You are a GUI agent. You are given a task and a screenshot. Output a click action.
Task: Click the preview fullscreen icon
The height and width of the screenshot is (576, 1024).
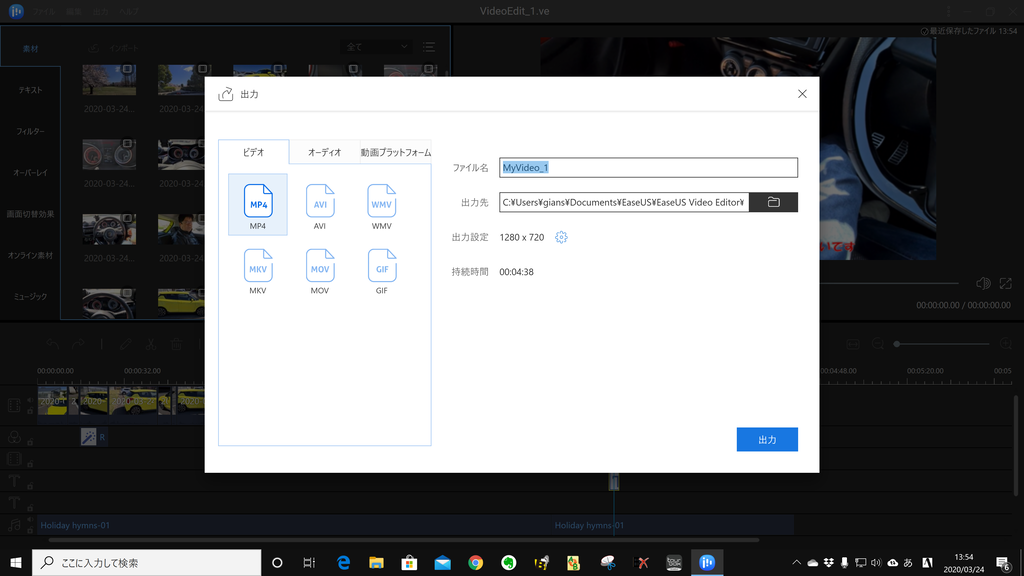click(1006, 283)
